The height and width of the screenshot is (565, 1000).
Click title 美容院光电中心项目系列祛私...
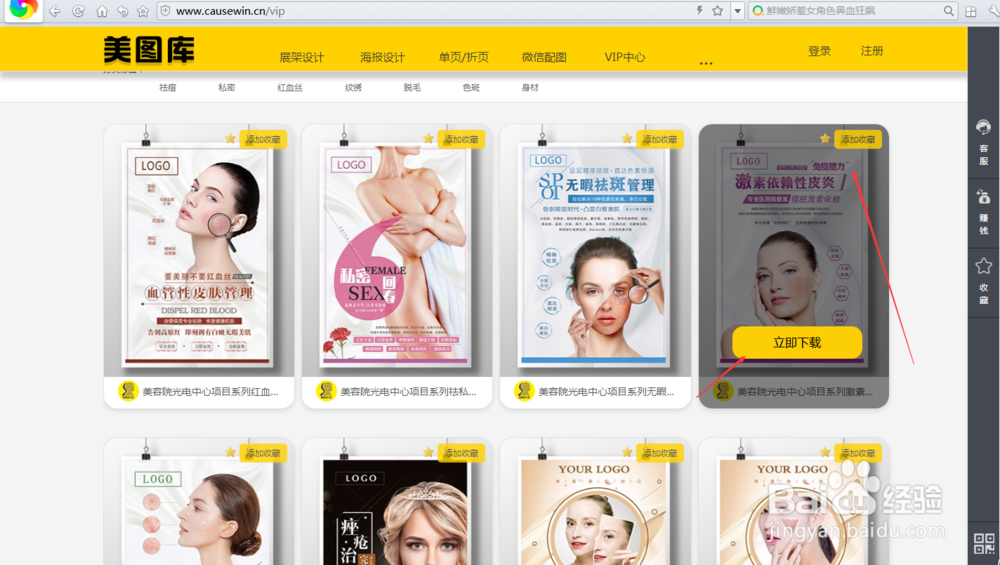coord(408,392)
